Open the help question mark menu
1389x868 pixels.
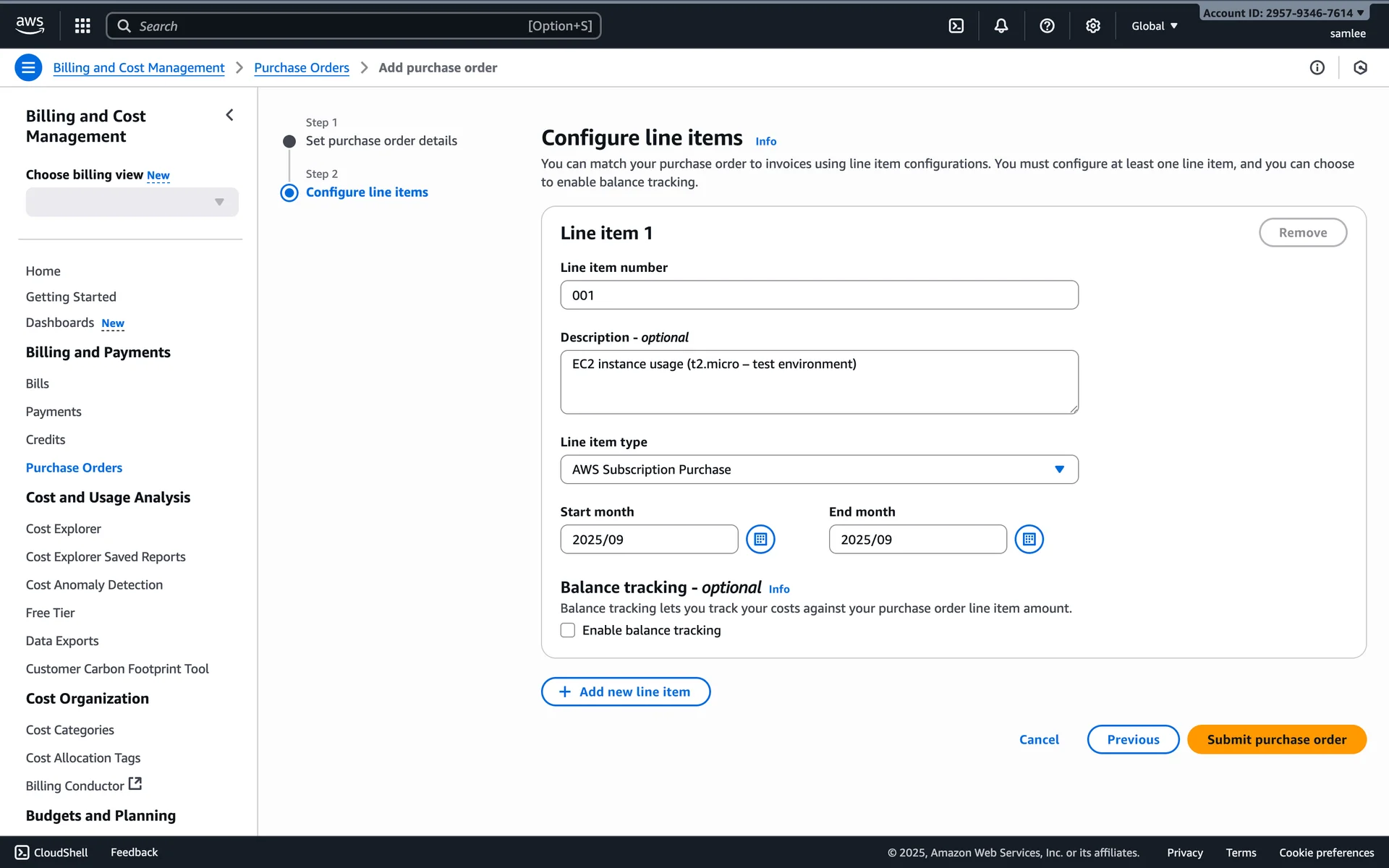(x=1047, y=26)
